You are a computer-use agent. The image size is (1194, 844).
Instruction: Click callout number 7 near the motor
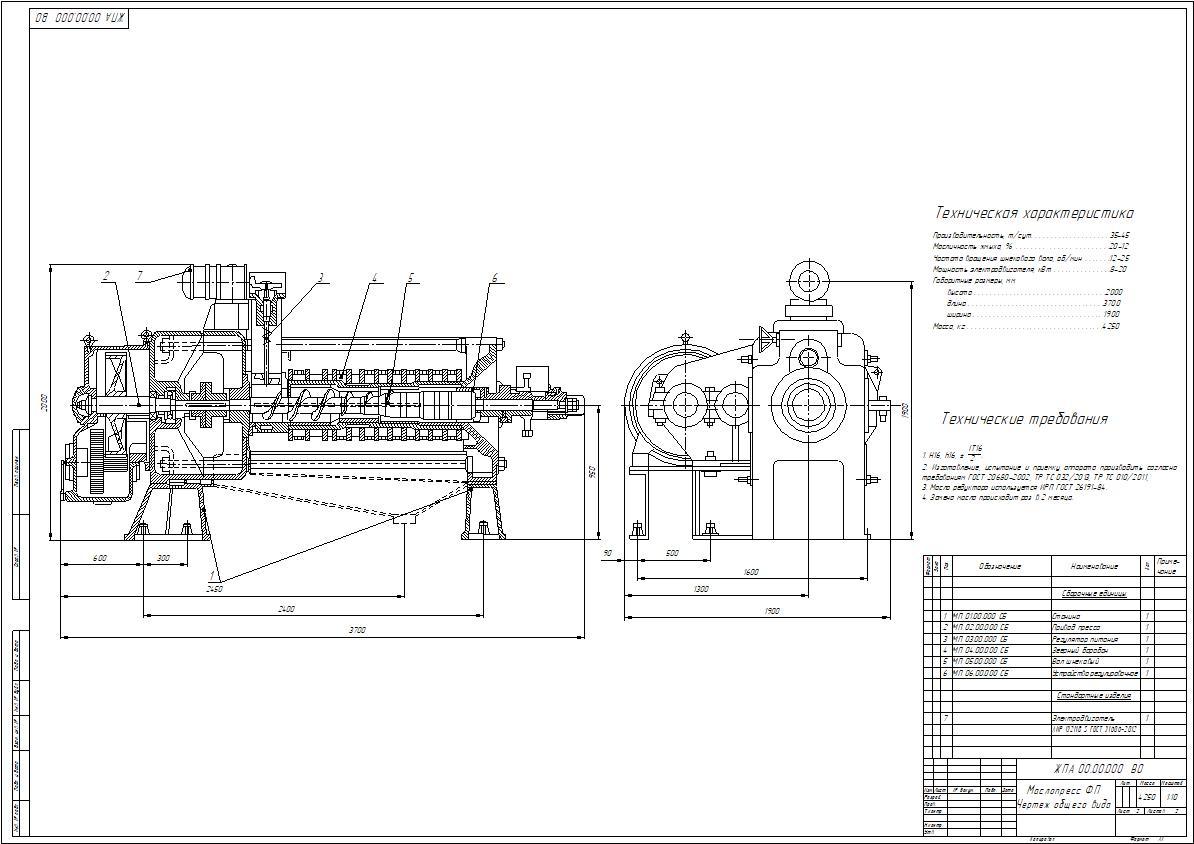[x=140, y=274]
